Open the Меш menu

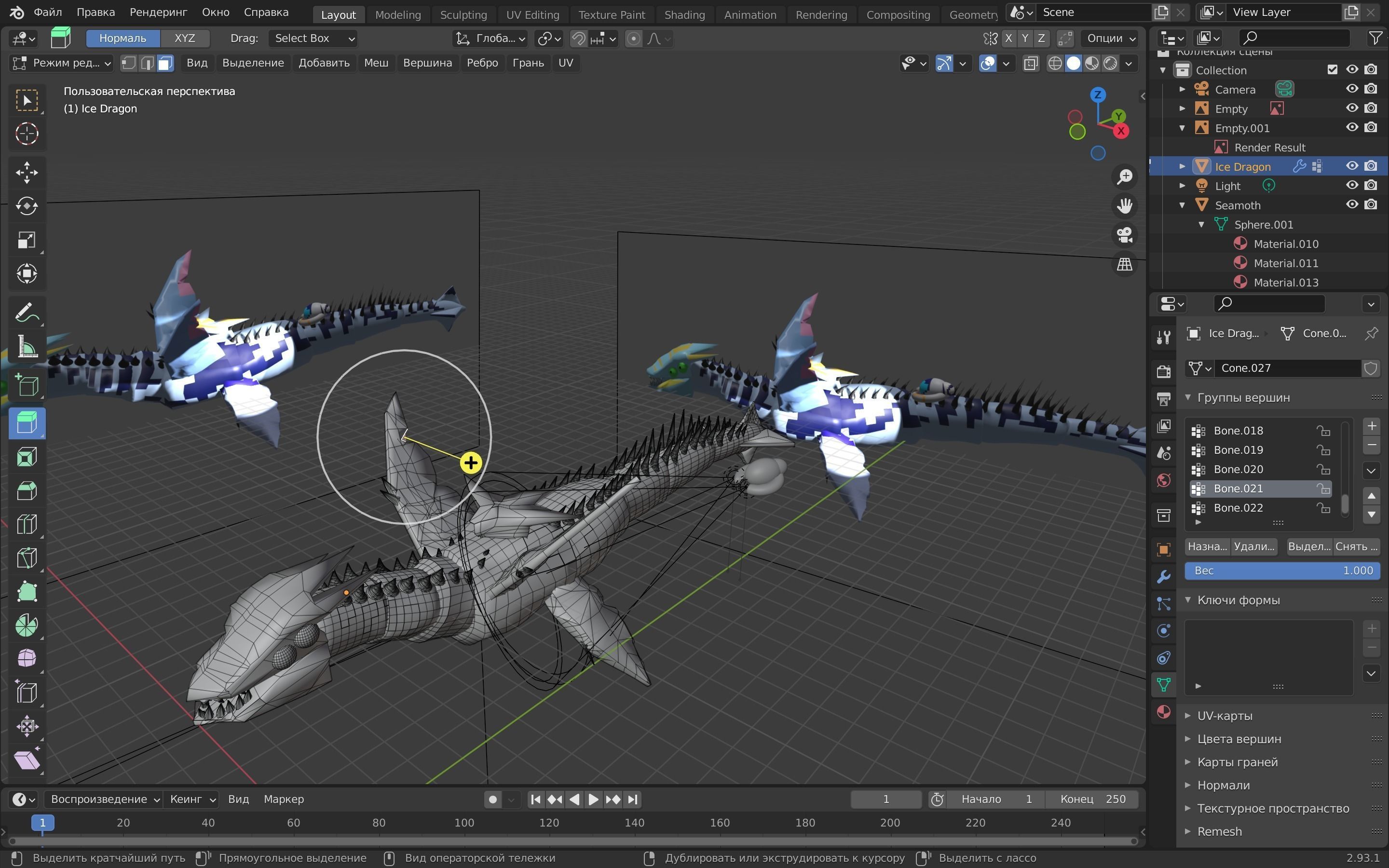click(376, 63)
